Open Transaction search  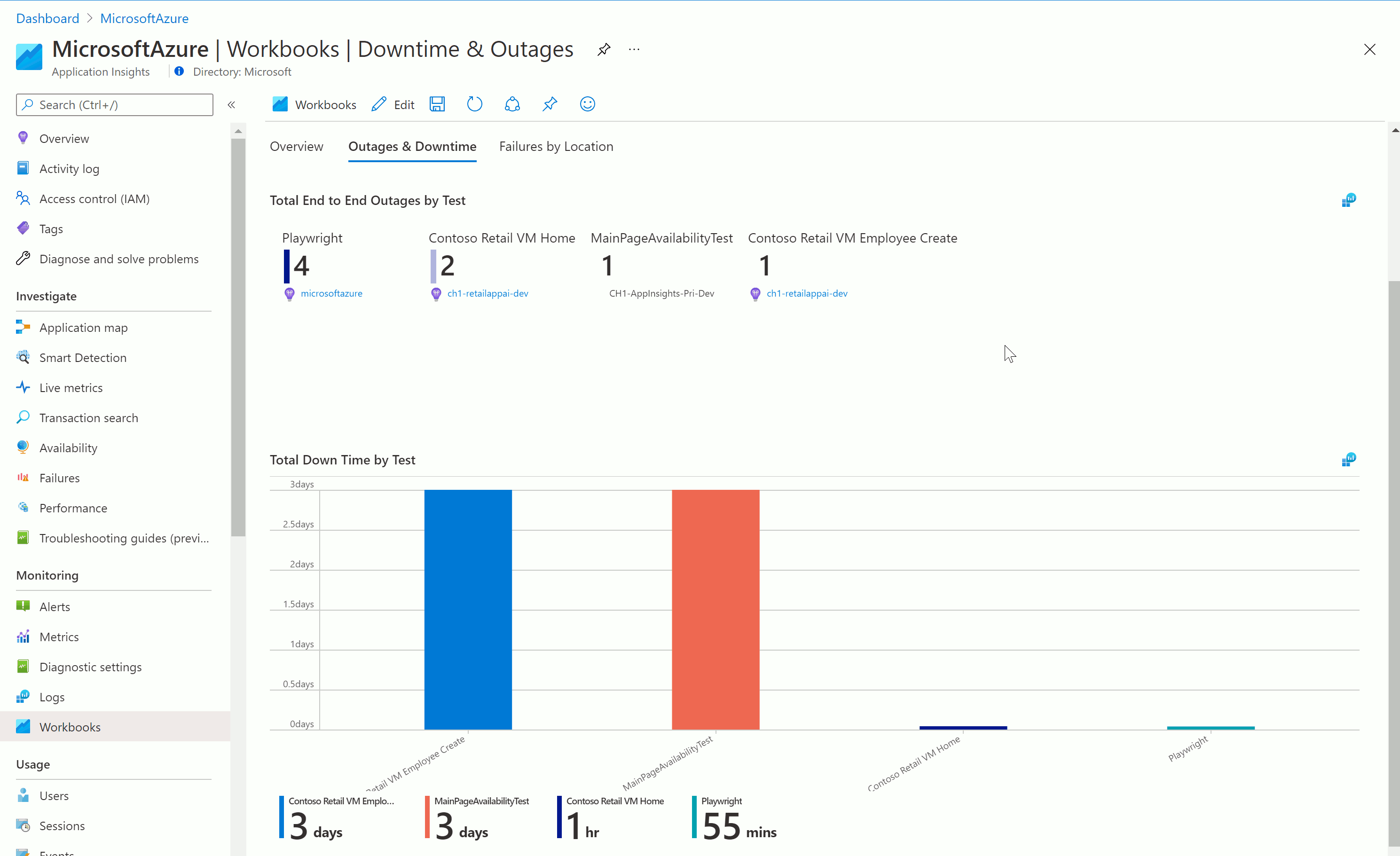click(115, 418)
